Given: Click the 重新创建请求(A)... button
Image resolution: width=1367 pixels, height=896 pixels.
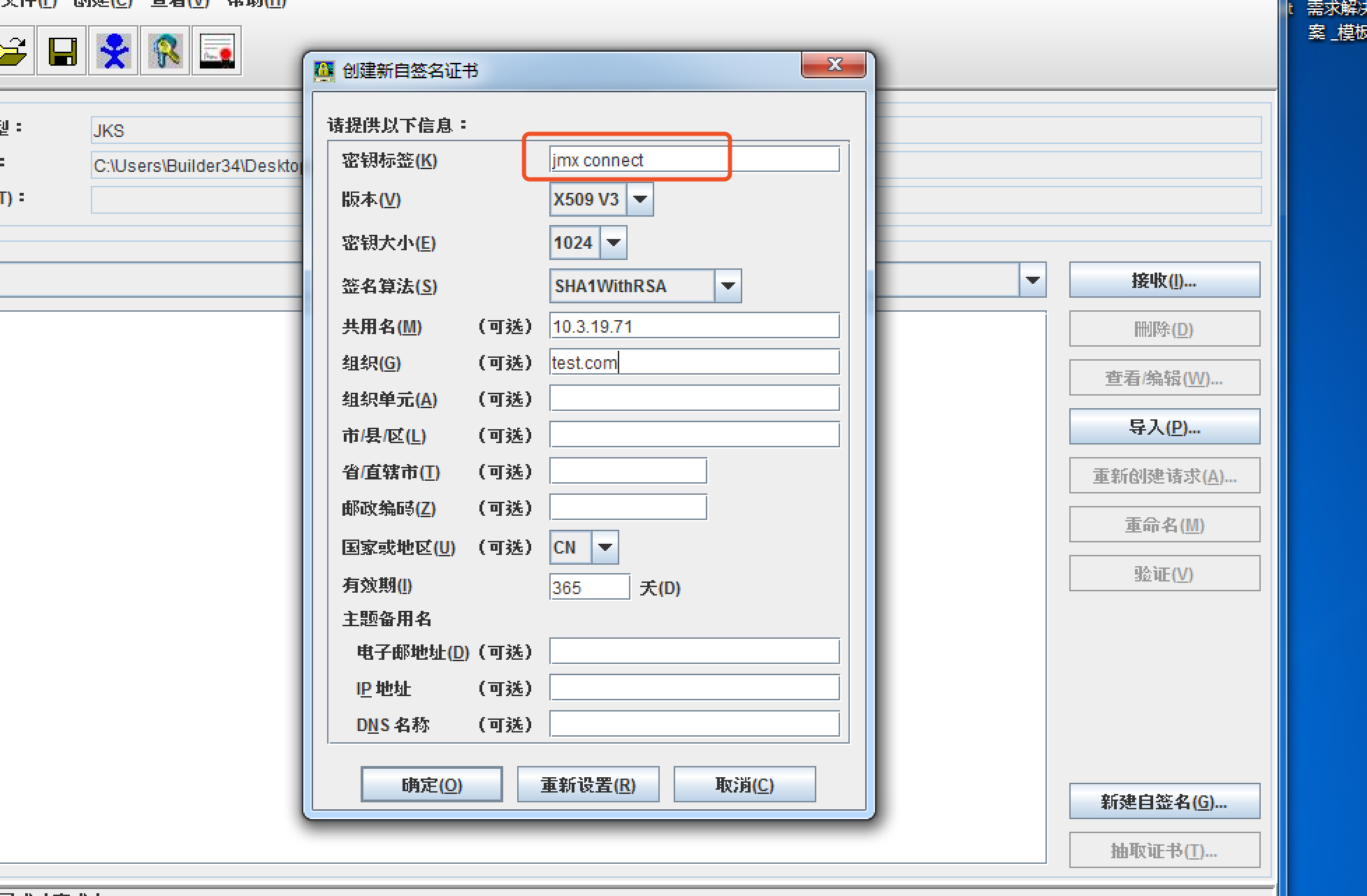Looking at the screenshot, I should tap(1164, 475).
